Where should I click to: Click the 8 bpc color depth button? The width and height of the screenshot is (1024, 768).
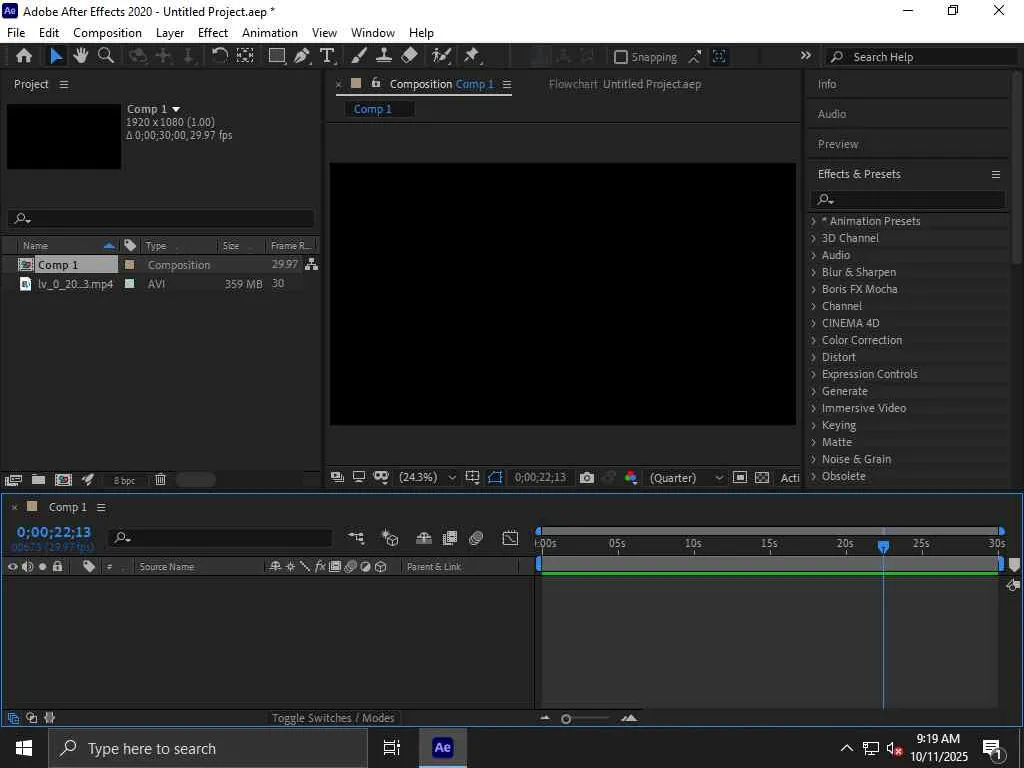pos(124,481)
